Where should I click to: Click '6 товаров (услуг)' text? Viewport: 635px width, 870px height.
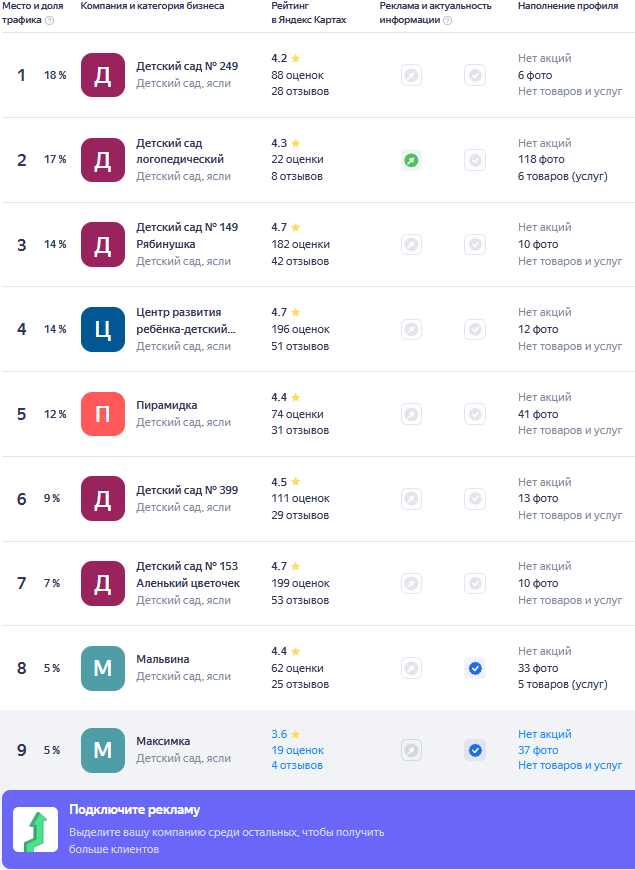[563, 176]
